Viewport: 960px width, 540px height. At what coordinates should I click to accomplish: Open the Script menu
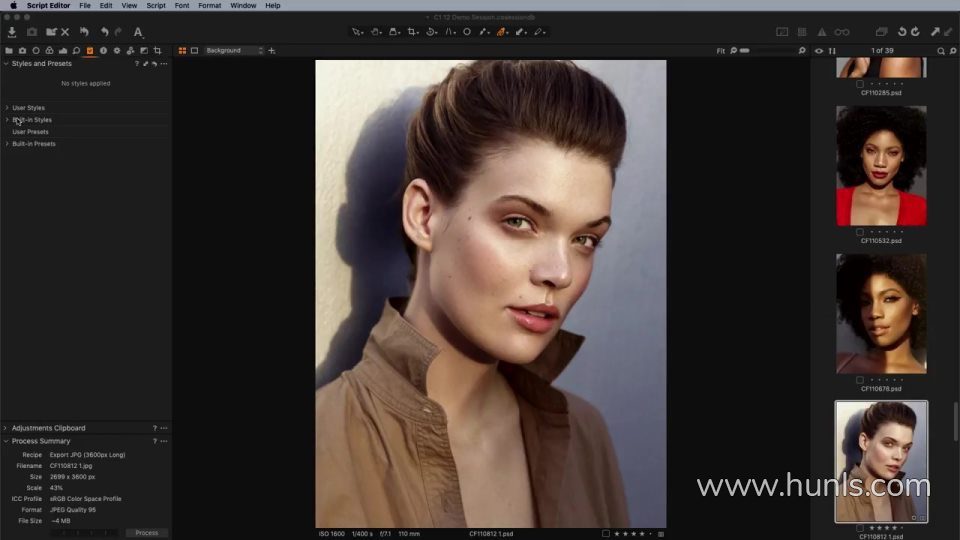click(156, 6)
